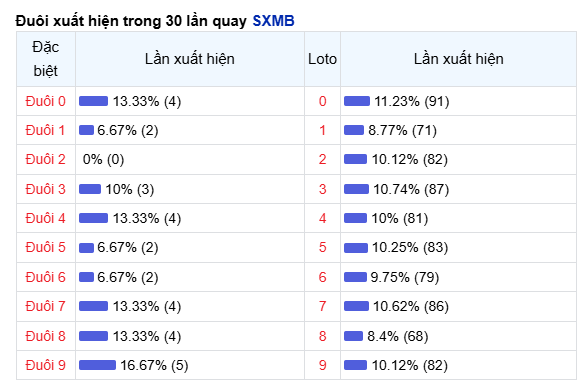
Task: Click the Đuôi 2 label
Action: [x=45, y=159]
